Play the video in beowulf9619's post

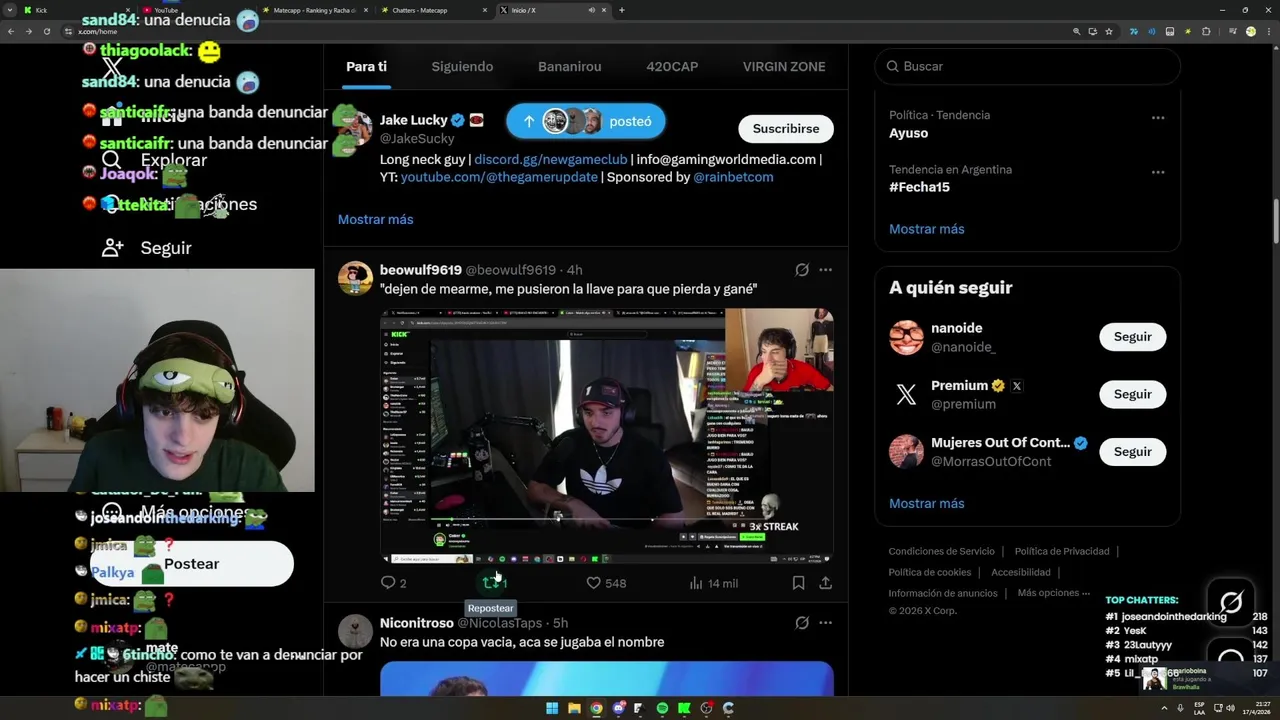[x=607, y=436]
